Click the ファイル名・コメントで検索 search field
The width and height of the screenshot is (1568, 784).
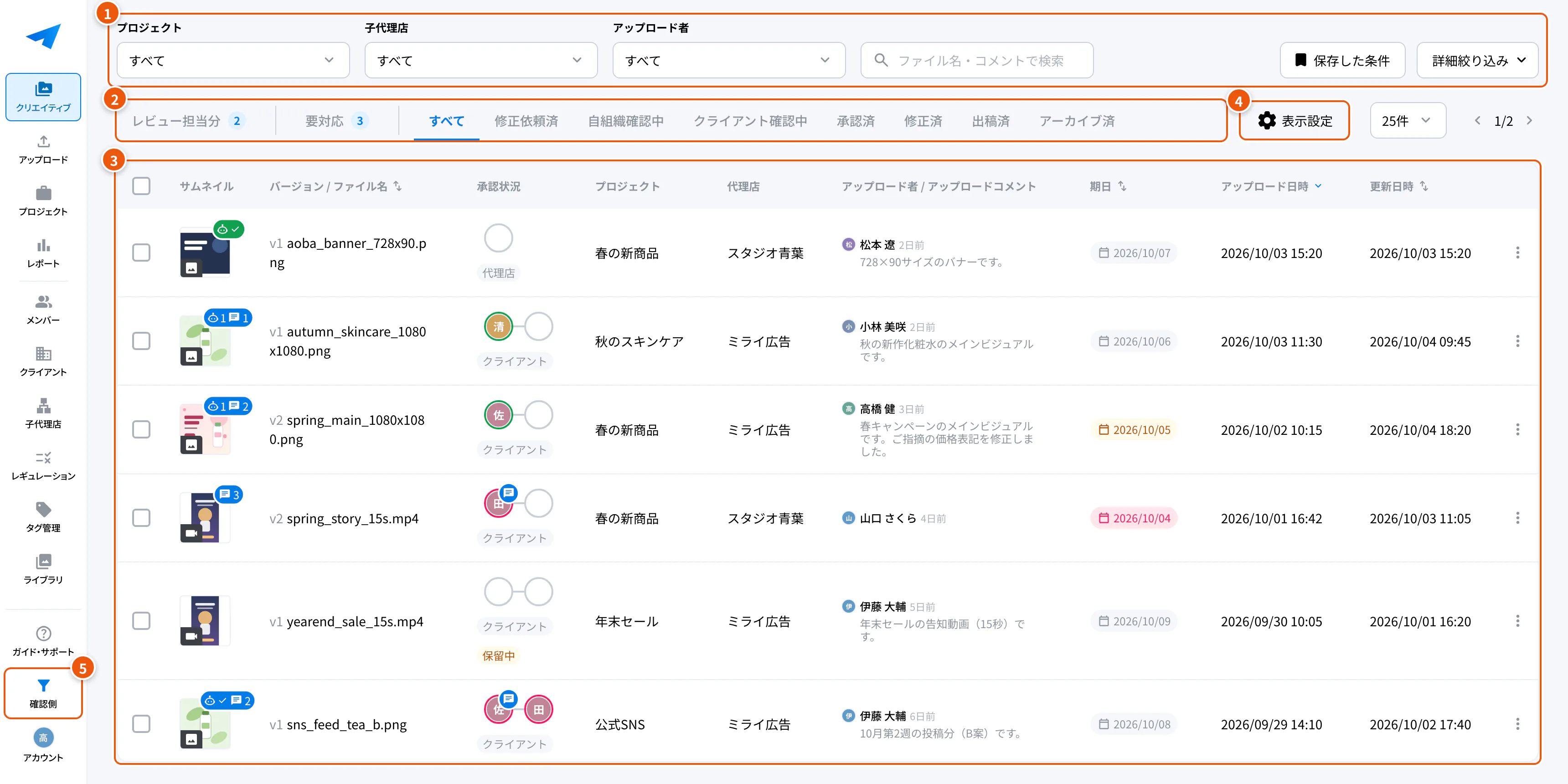click(x=976, y=60)
